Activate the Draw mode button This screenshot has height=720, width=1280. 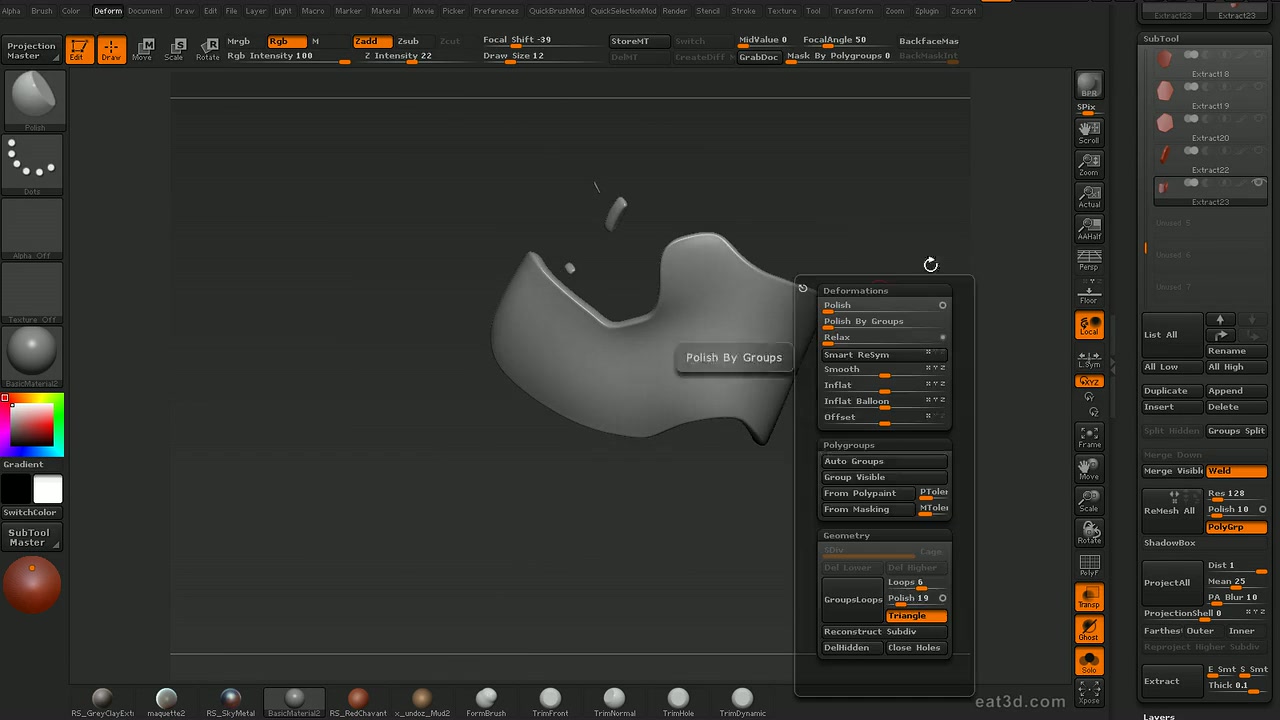(x=111, y=49)
